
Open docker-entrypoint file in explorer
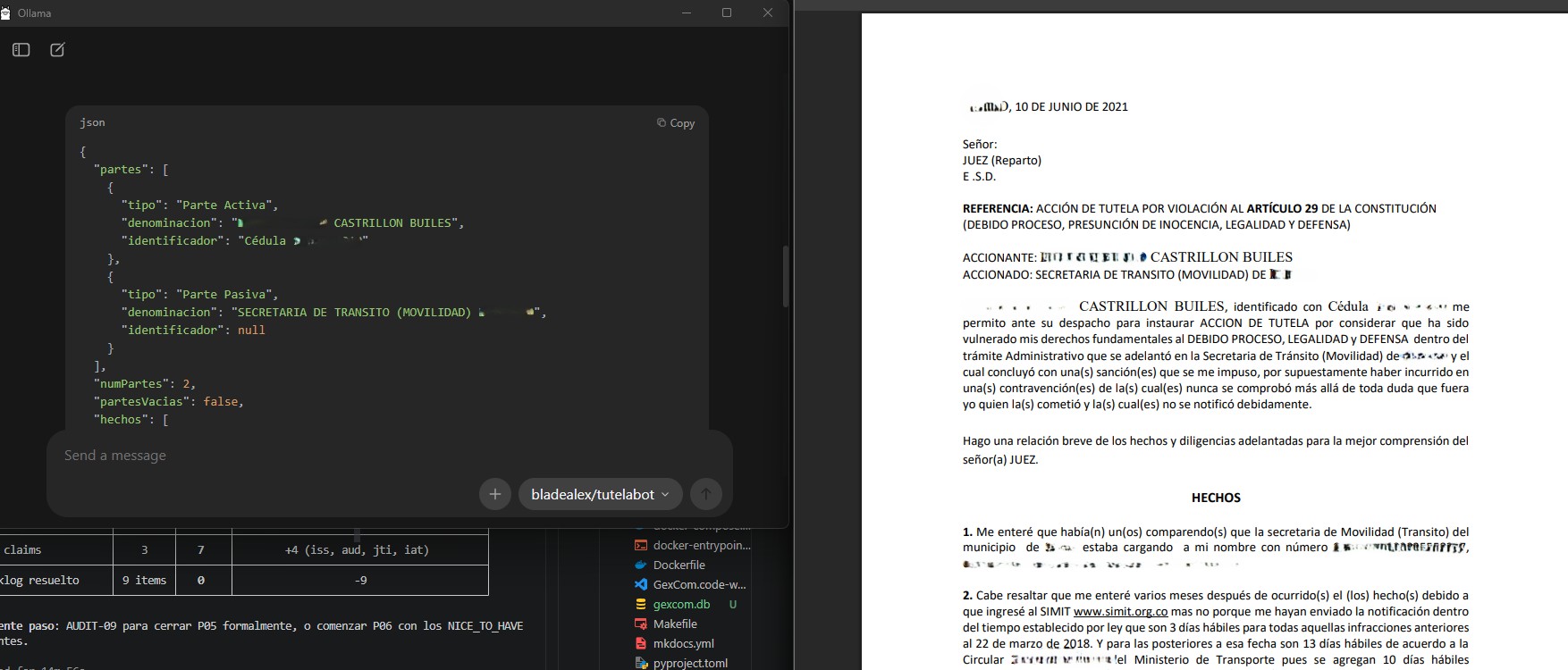[702, 545]
